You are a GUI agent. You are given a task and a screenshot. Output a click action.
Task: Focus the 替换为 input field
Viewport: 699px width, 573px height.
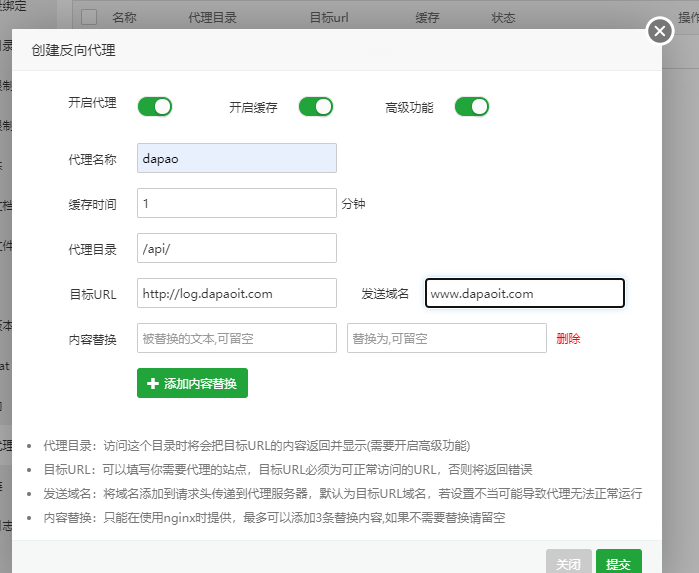447,338
